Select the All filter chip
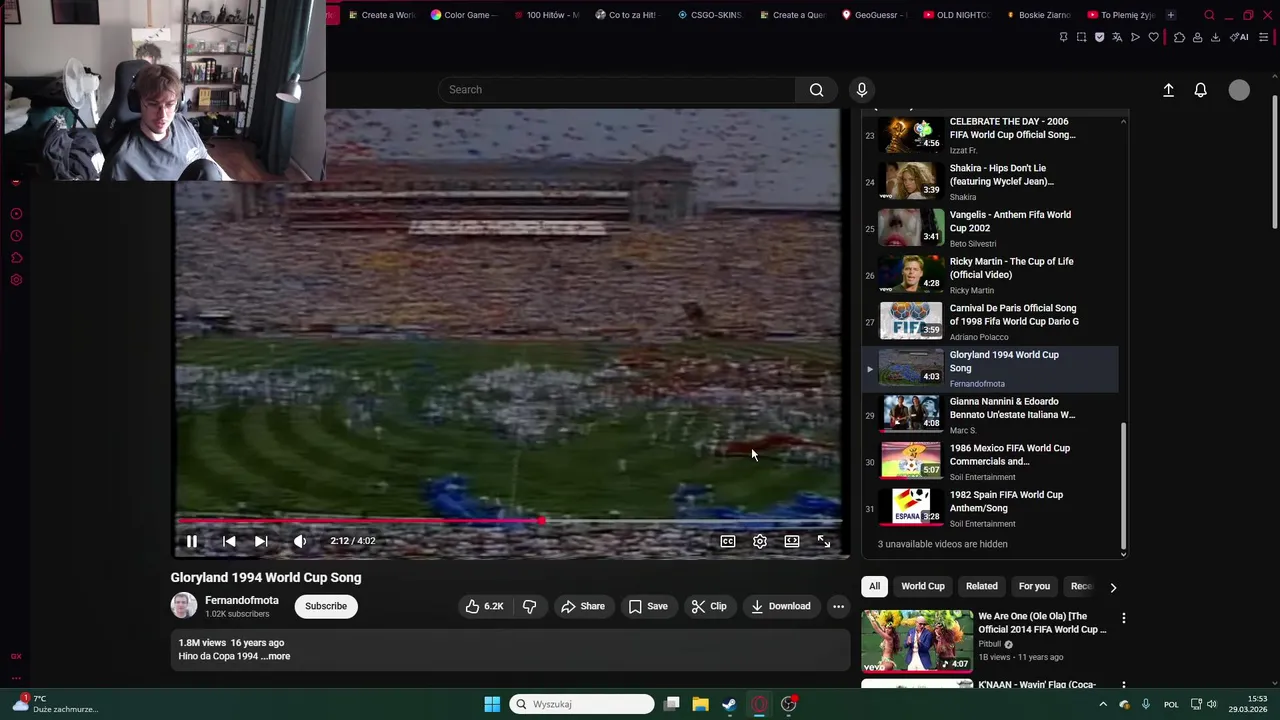Viewport: 1280px width, 720px height. coord(875,586)
